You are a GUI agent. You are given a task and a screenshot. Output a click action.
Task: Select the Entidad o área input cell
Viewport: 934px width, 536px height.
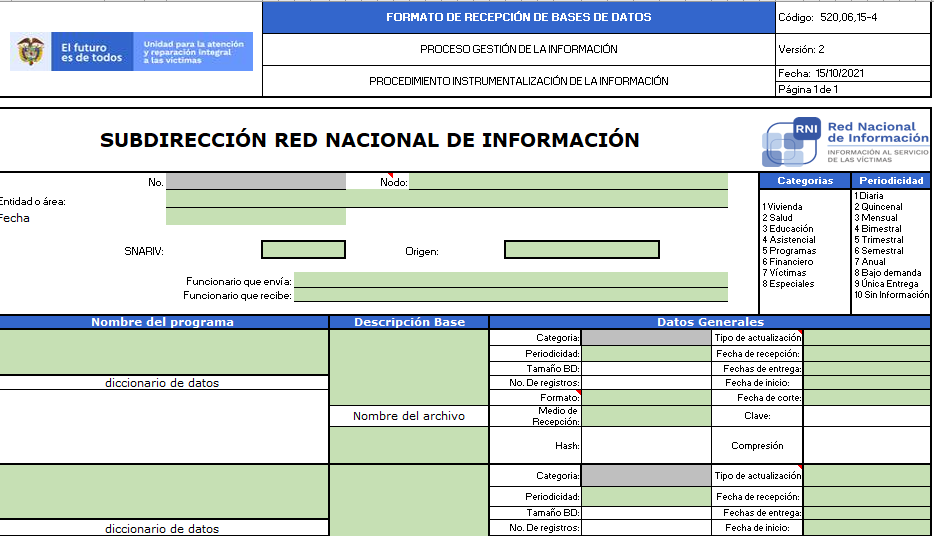pos(447,200)
